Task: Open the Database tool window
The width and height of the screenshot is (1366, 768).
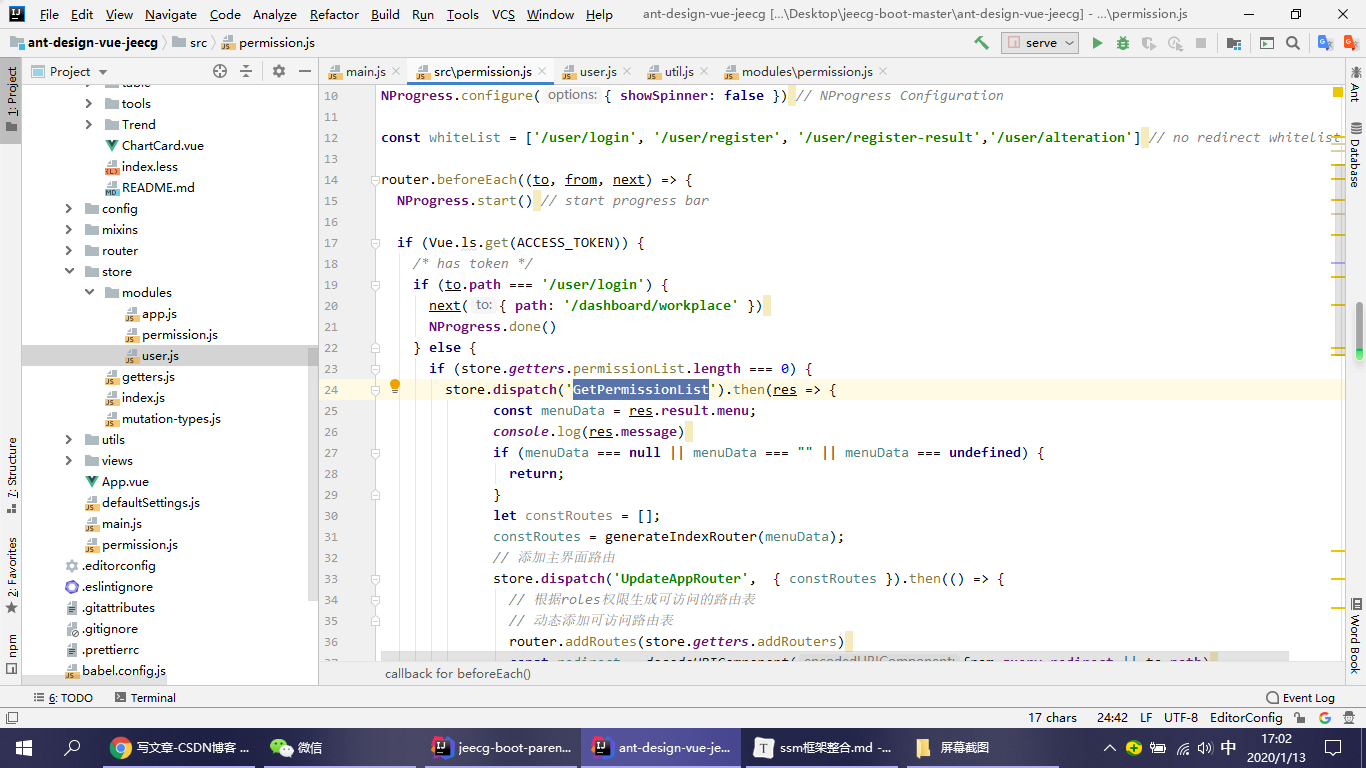Action: coord(1356,155)
